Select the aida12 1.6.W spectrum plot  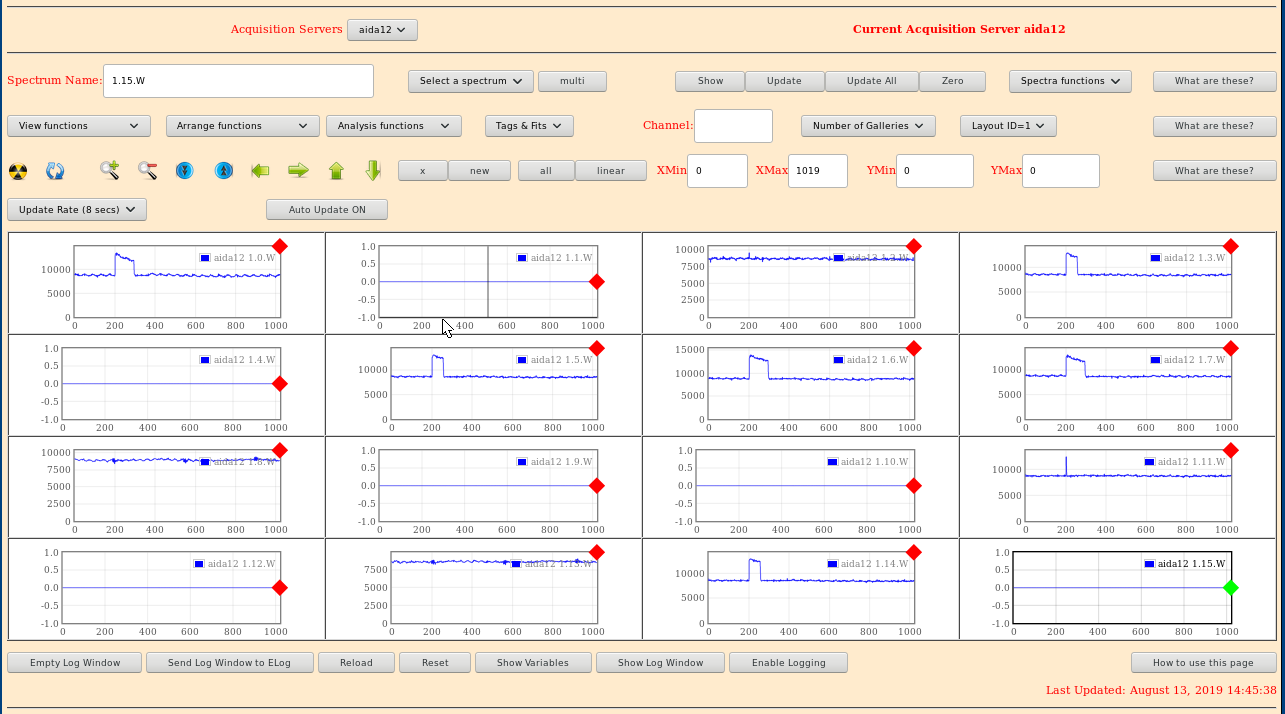coord(800,385)
